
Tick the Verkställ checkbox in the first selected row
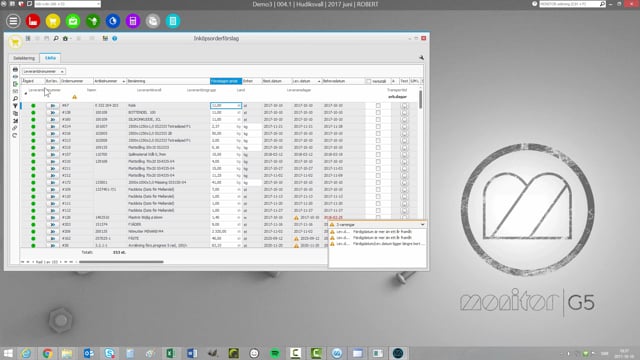tap(378, 106)
